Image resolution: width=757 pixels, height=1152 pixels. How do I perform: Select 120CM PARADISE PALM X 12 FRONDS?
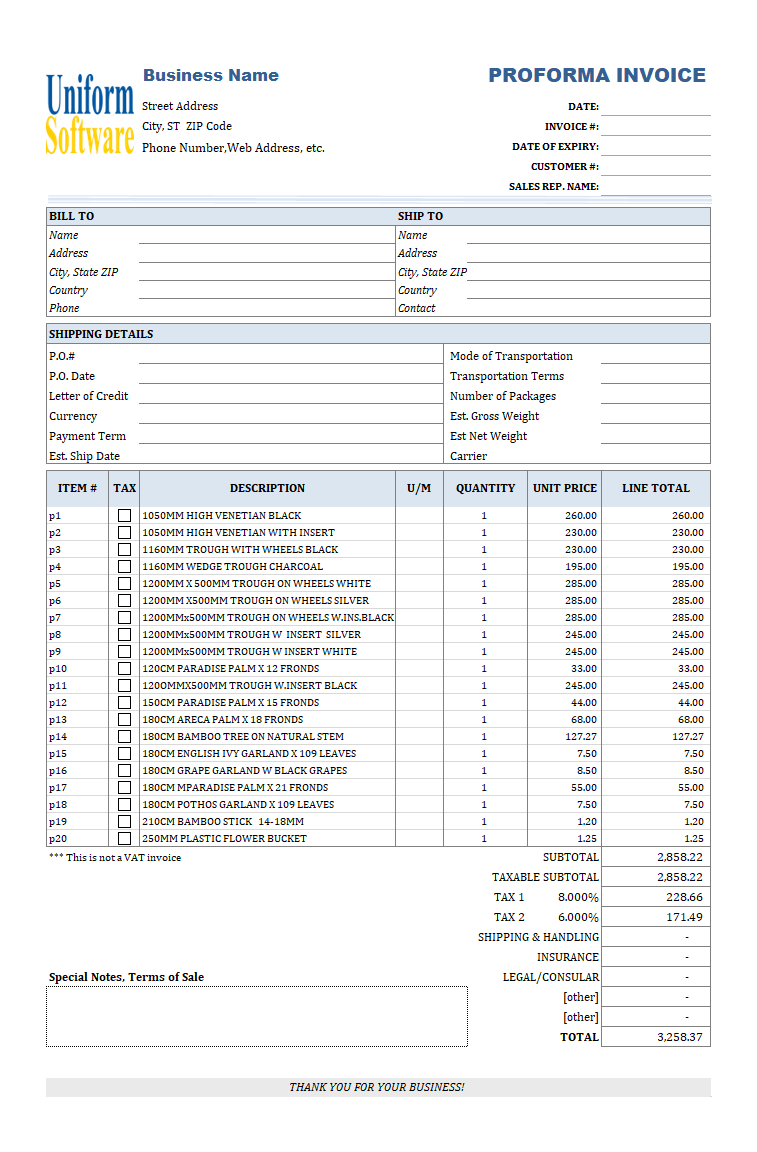click(231, 669)
